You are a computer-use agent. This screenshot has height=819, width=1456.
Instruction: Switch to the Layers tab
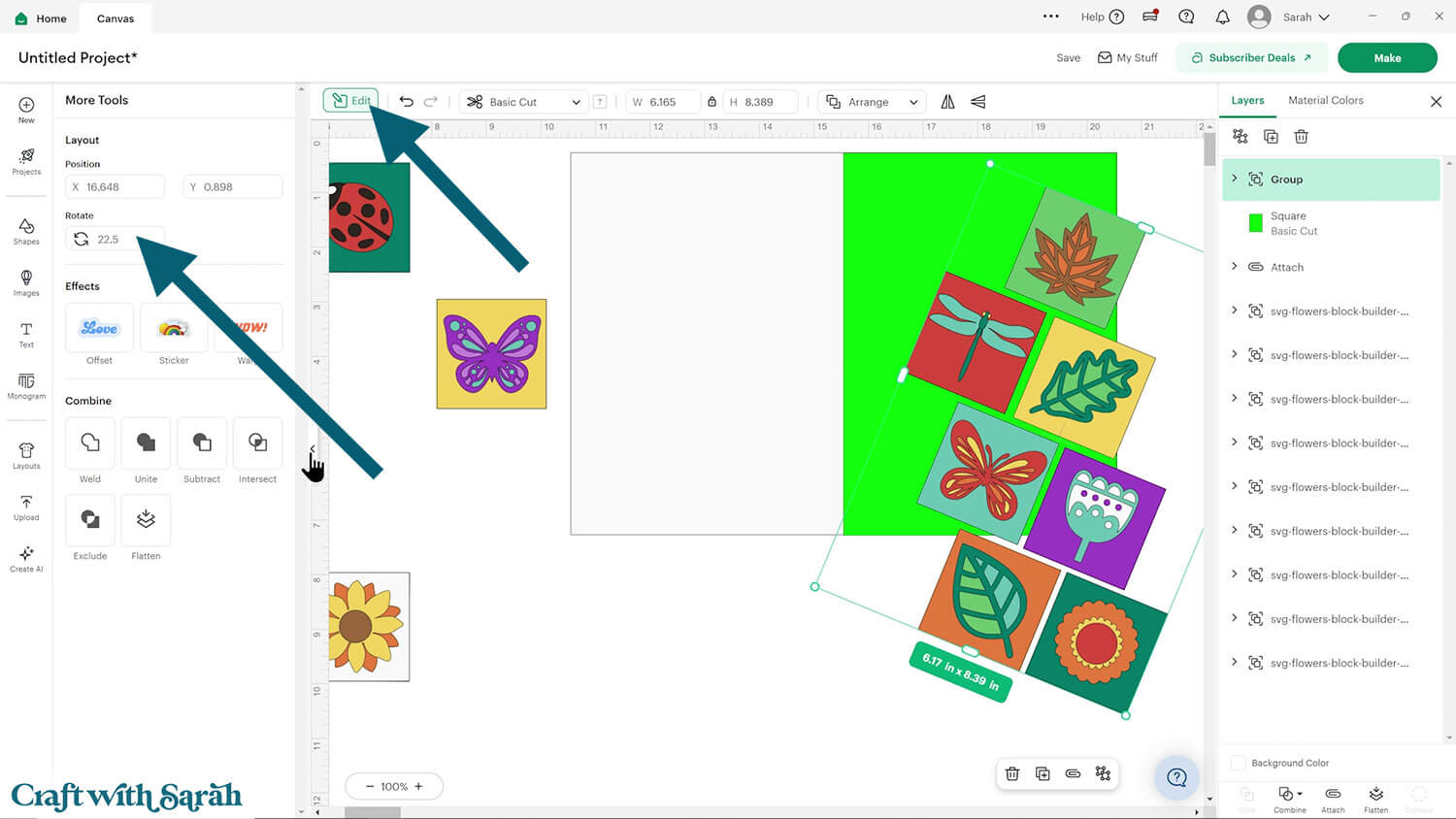(x=1247, y=100)
